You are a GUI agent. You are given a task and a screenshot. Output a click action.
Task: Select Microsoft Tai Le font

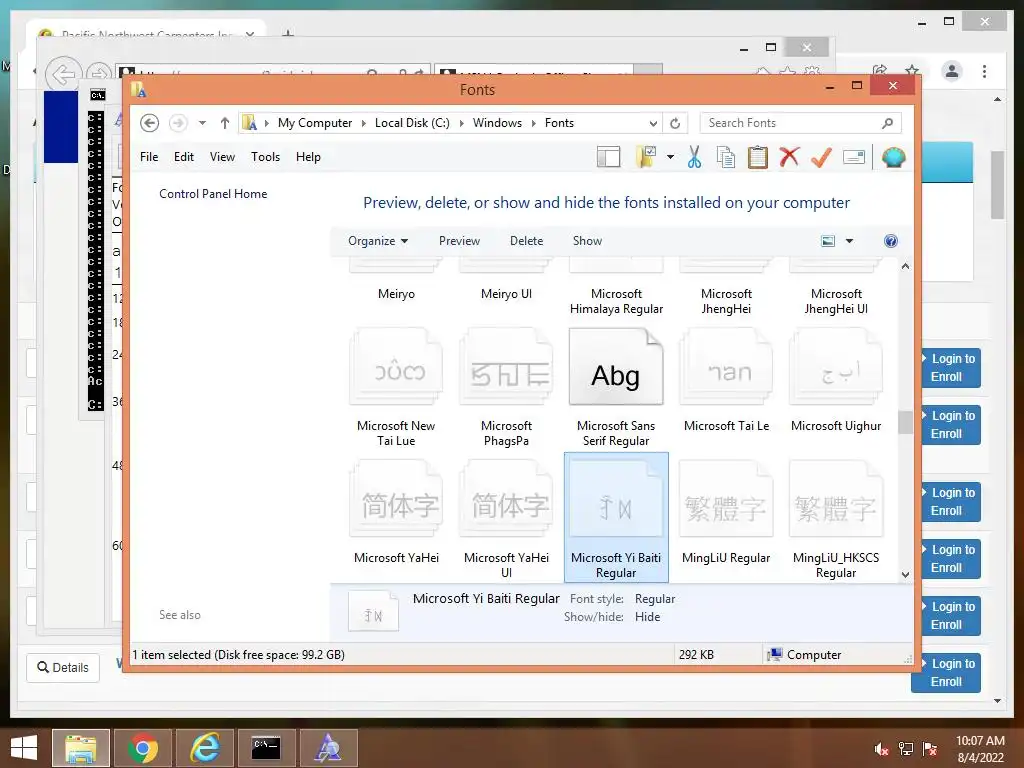point(726,381)
